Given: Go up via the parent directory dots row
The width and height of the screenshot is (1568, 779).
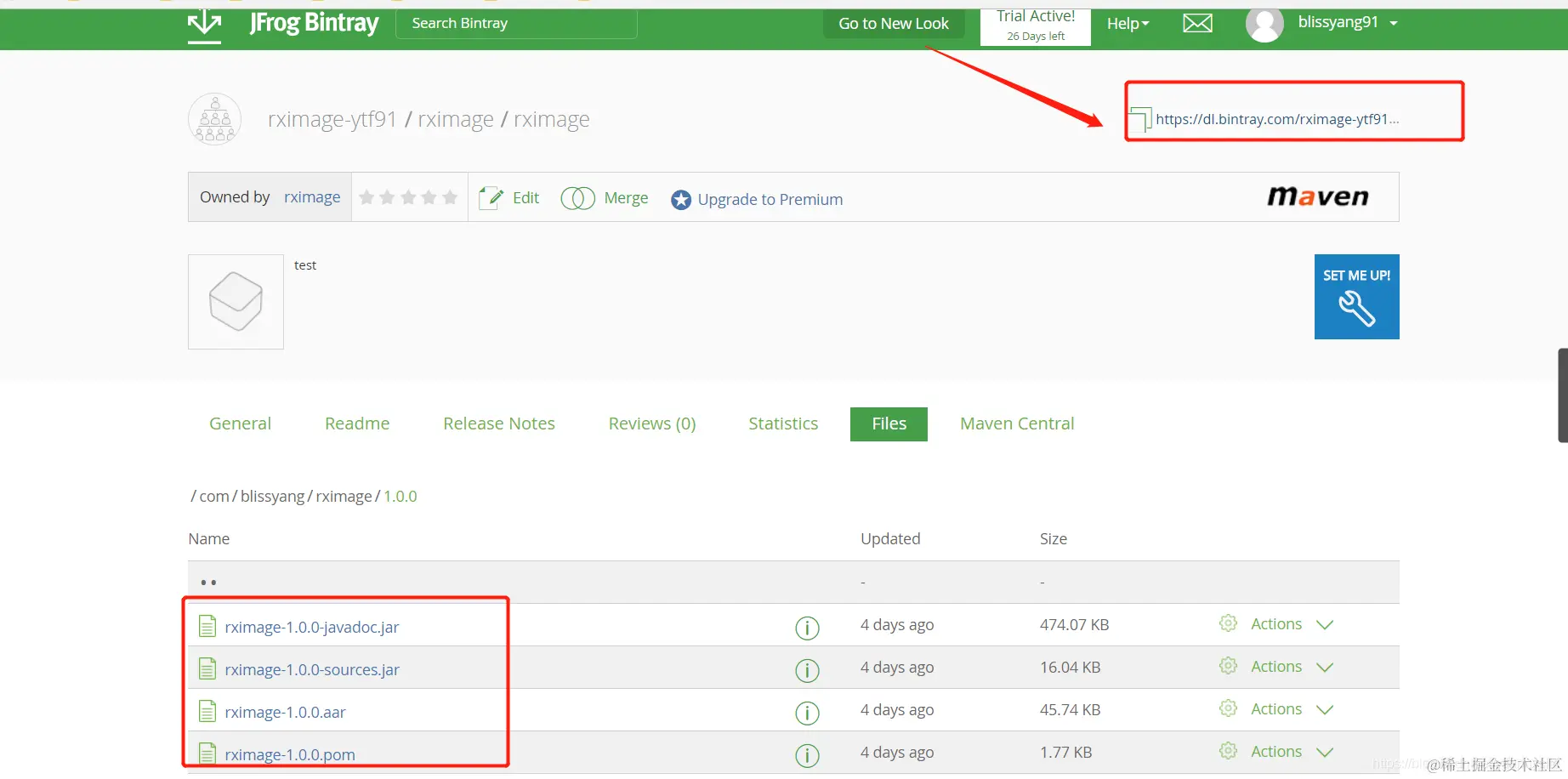Looking at the screenshot, I should tap(793, 583).
